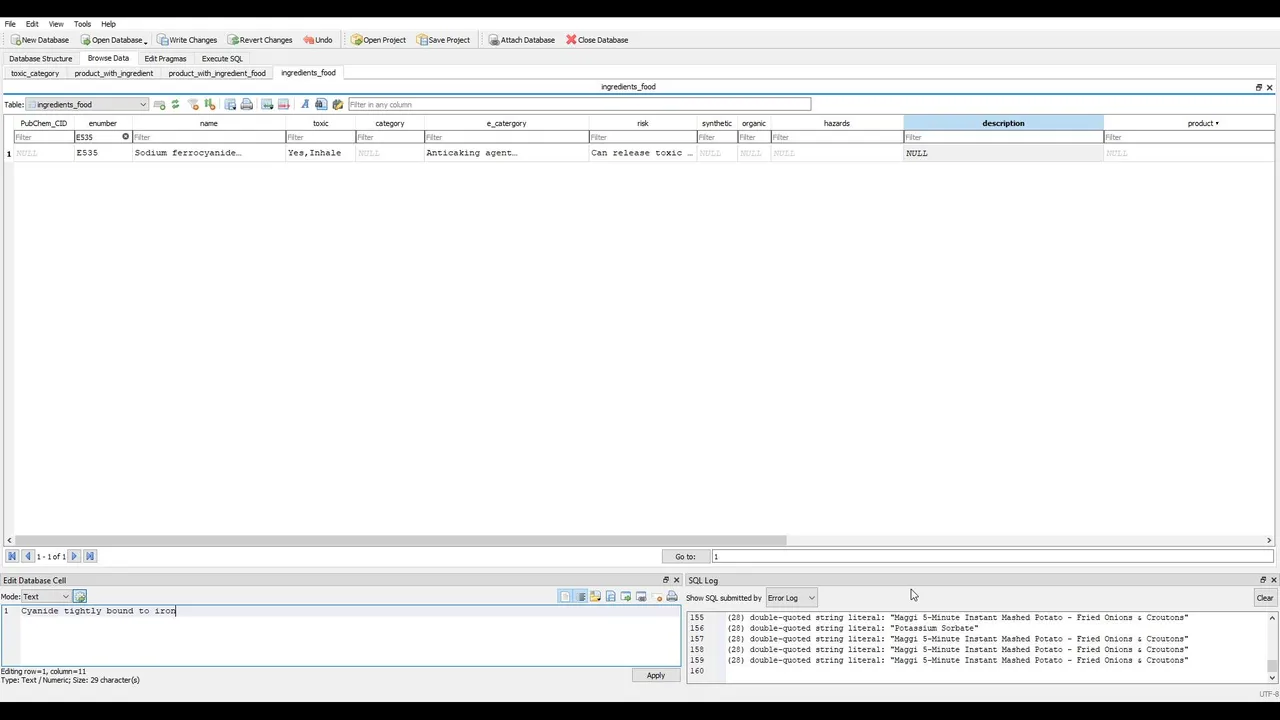Click the Open Project toolbar button
Image resolution: width=1280 pixels, height=720 pixels.
378,40
